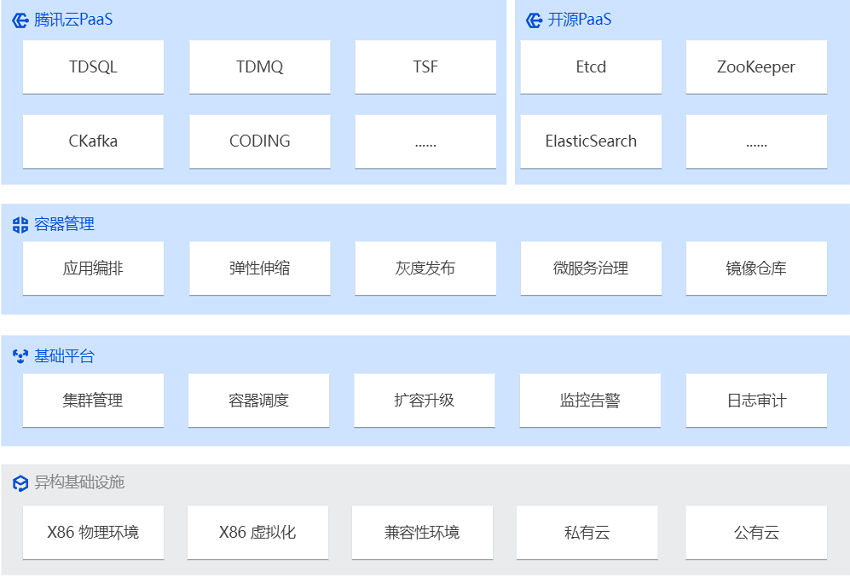Click the 容器管理 section icon

(20, 225)
